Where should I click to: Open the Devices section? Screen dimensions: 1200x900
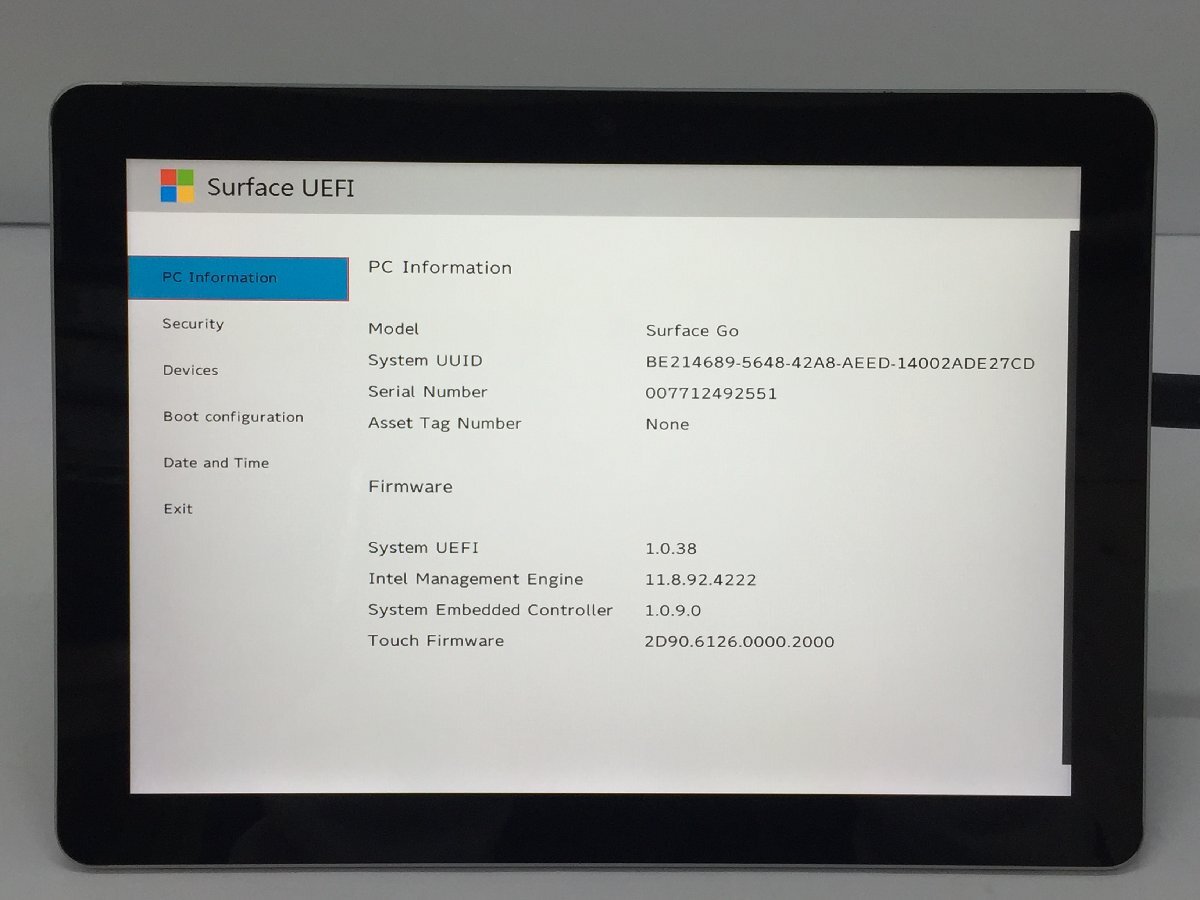click(190, 370)
